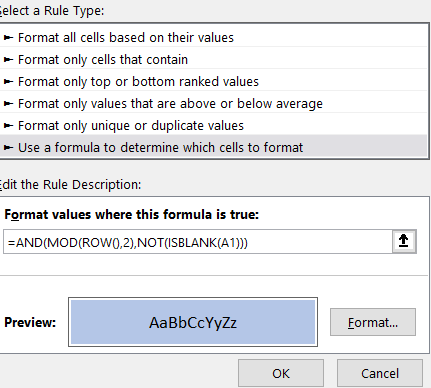Choose 'Format only top or bottom ranked values'
The height and width of the screenshot is (388, 431).
[213, 81]
